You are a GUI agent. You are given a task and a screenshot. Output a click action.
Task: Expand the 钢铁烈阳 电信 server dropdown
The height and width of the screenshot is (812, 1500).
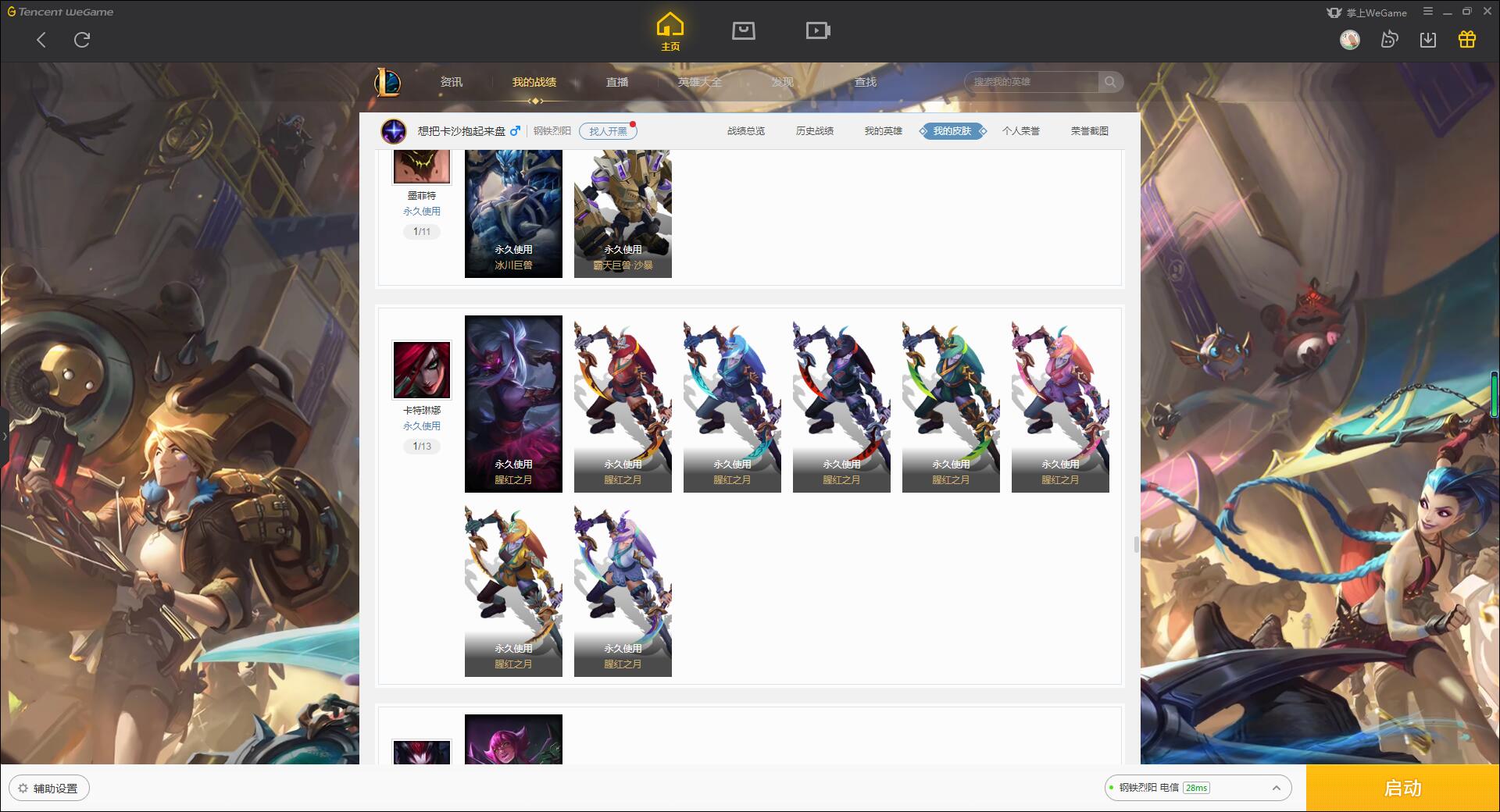pos(1198,788)
